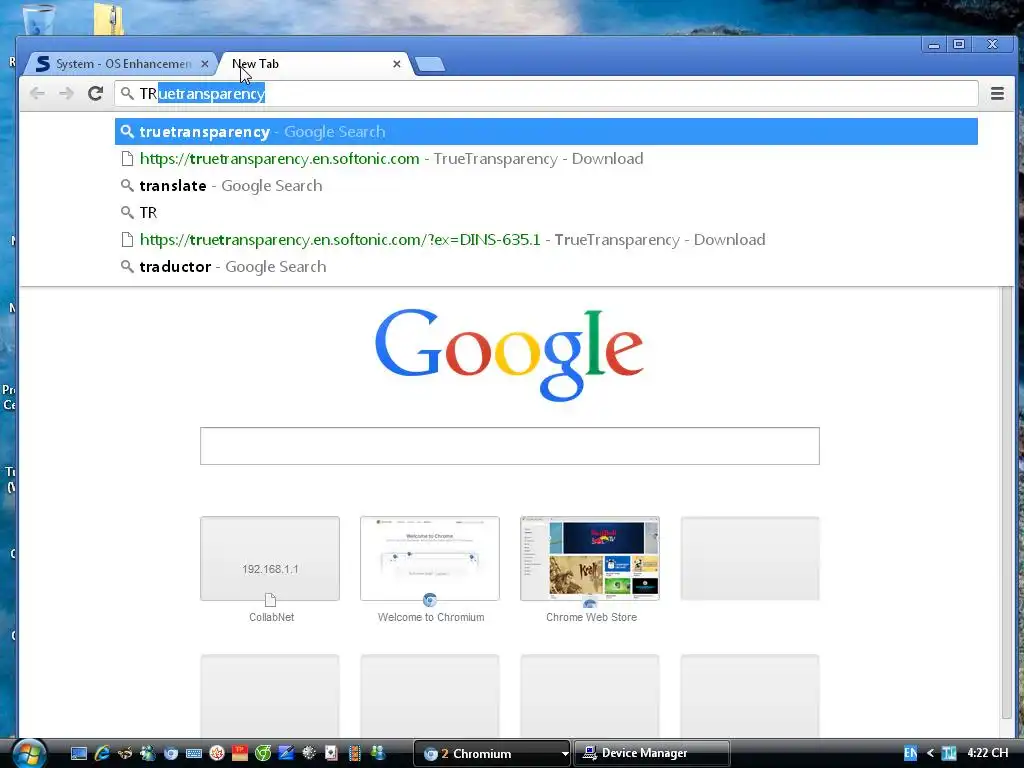Select the traductor Google Search suggestion
Screen dimensions: 1024x768
pyautogui.click(x=546, y=266)
